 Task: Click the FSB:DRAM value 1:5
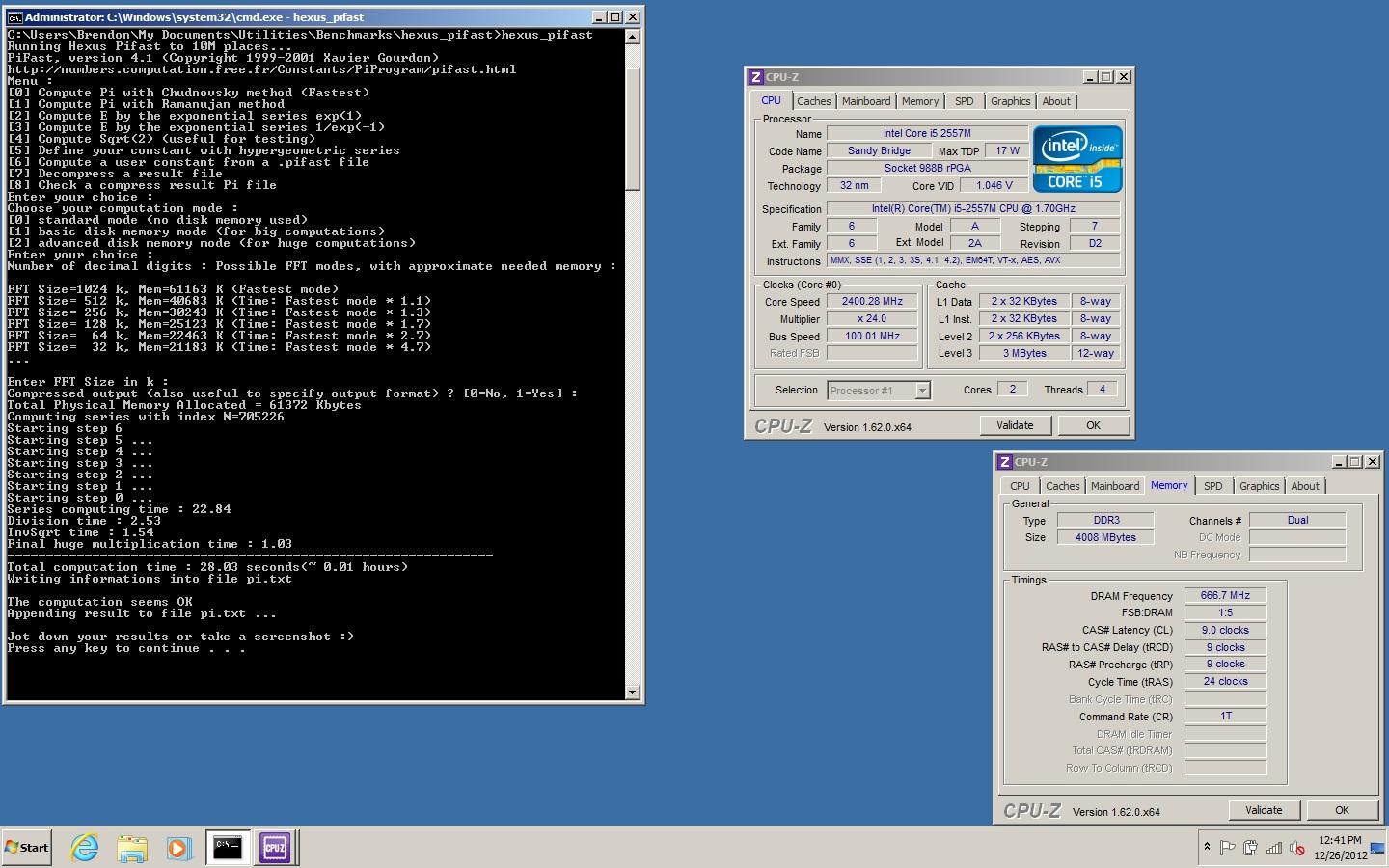tap(1225, 612)
